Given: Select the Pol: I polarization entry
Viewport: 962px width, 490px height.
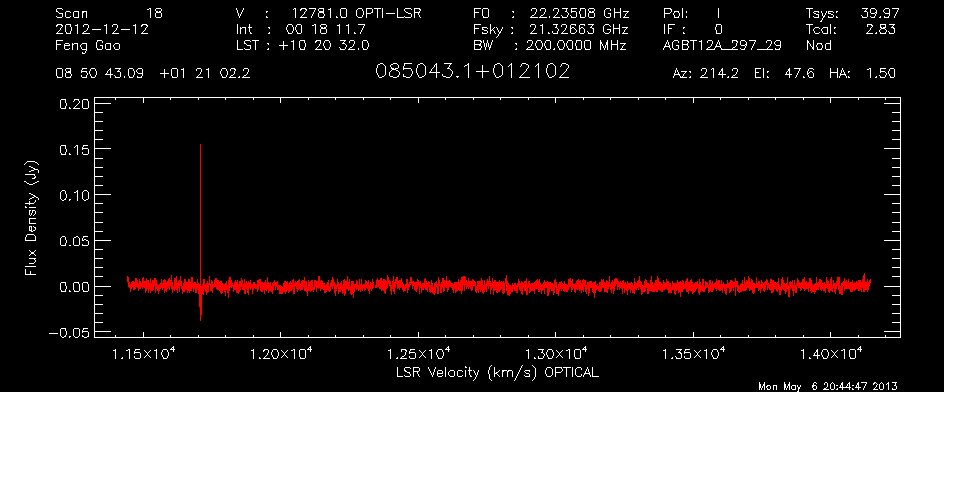Looking at the screenshot, I should 691,13.
